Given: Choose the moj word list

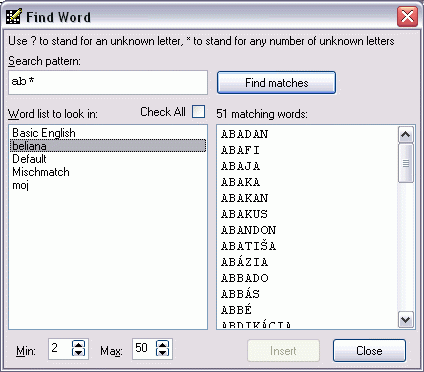Looking at the screenshot, I should tap(21, 185).
